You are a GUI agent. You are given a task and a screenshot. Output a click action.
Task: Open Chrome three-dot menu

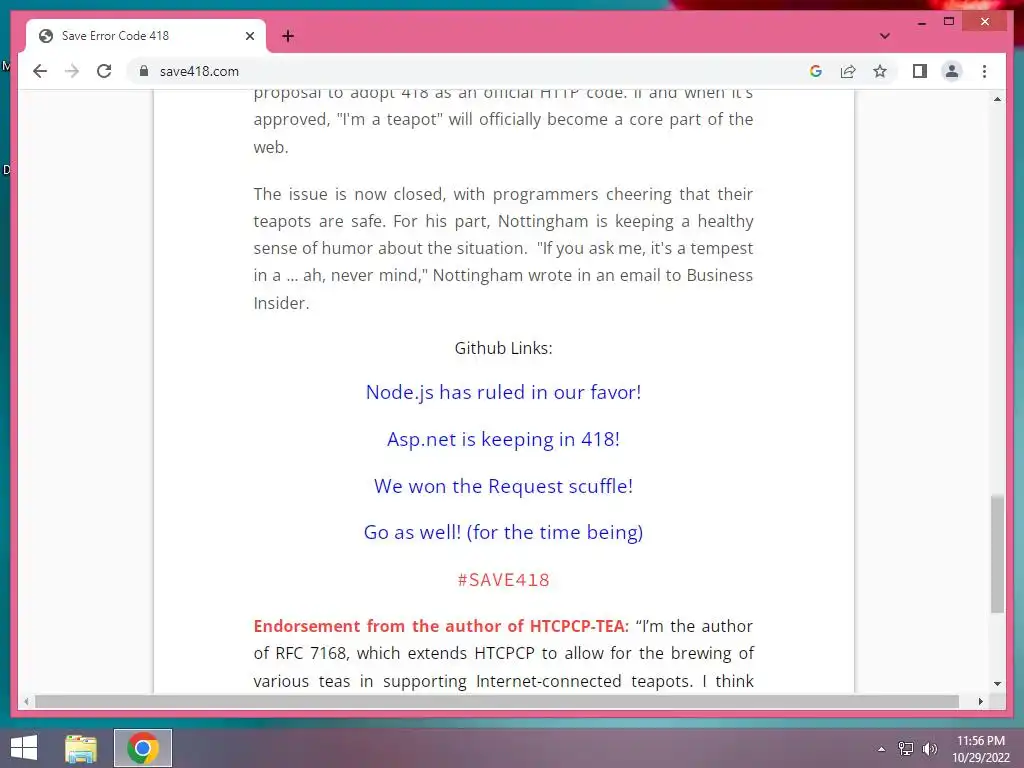pyautogui.click(x=984, y=71)
